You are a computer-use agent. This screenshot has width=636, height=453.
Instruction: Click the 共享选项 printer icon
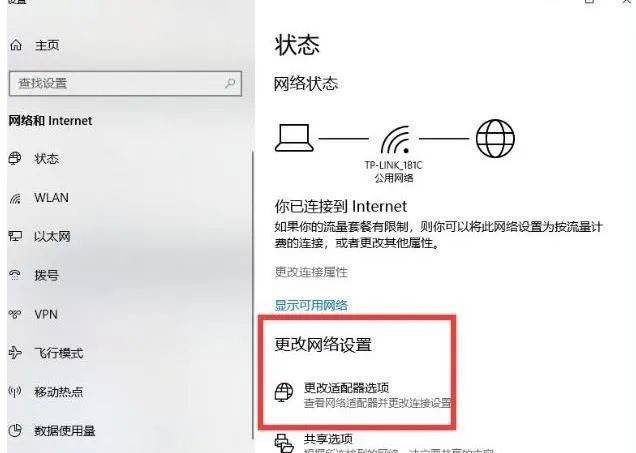(284, 443)
